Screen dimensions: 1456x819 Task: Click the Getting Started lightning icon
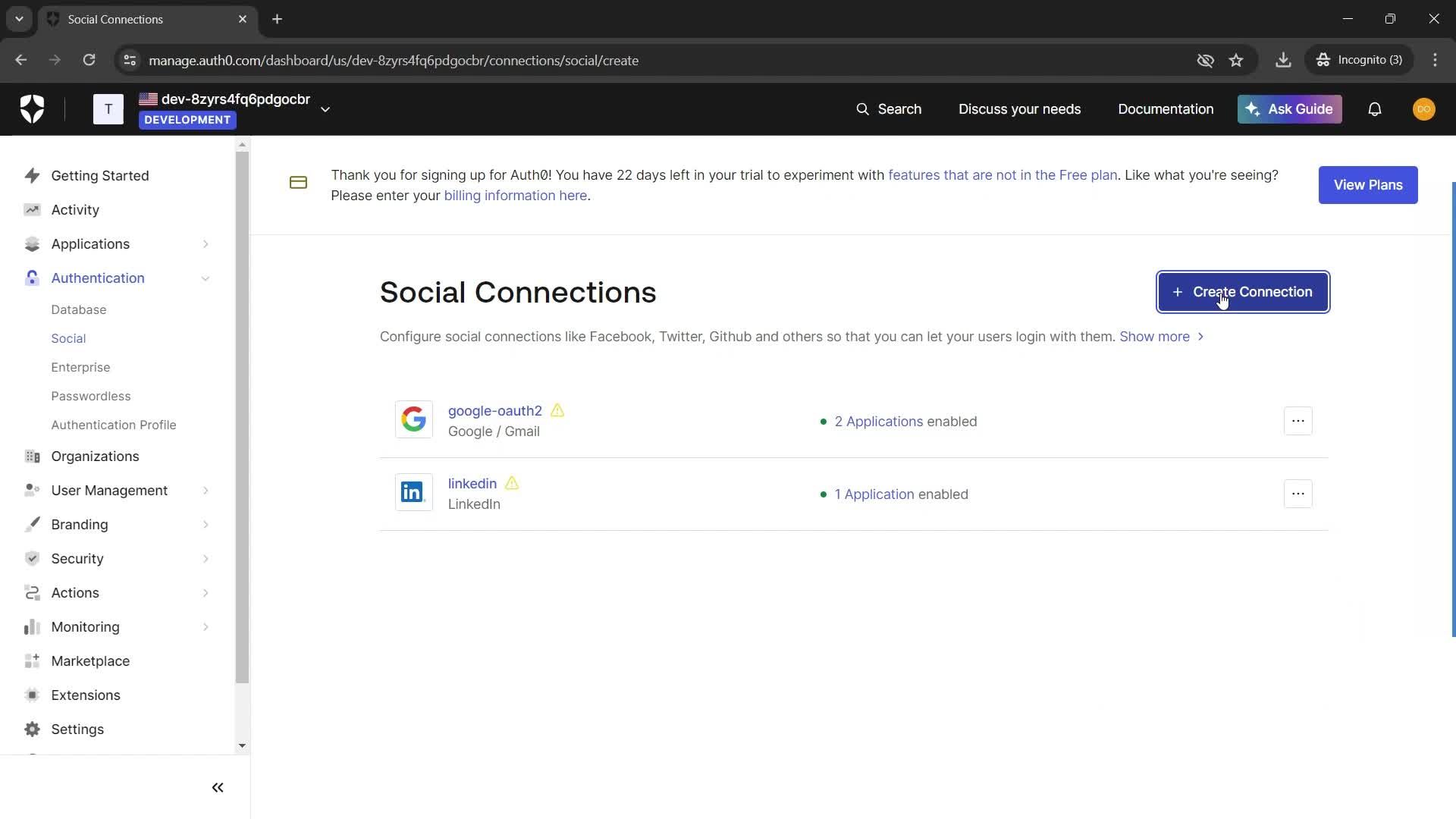[32, 176]
